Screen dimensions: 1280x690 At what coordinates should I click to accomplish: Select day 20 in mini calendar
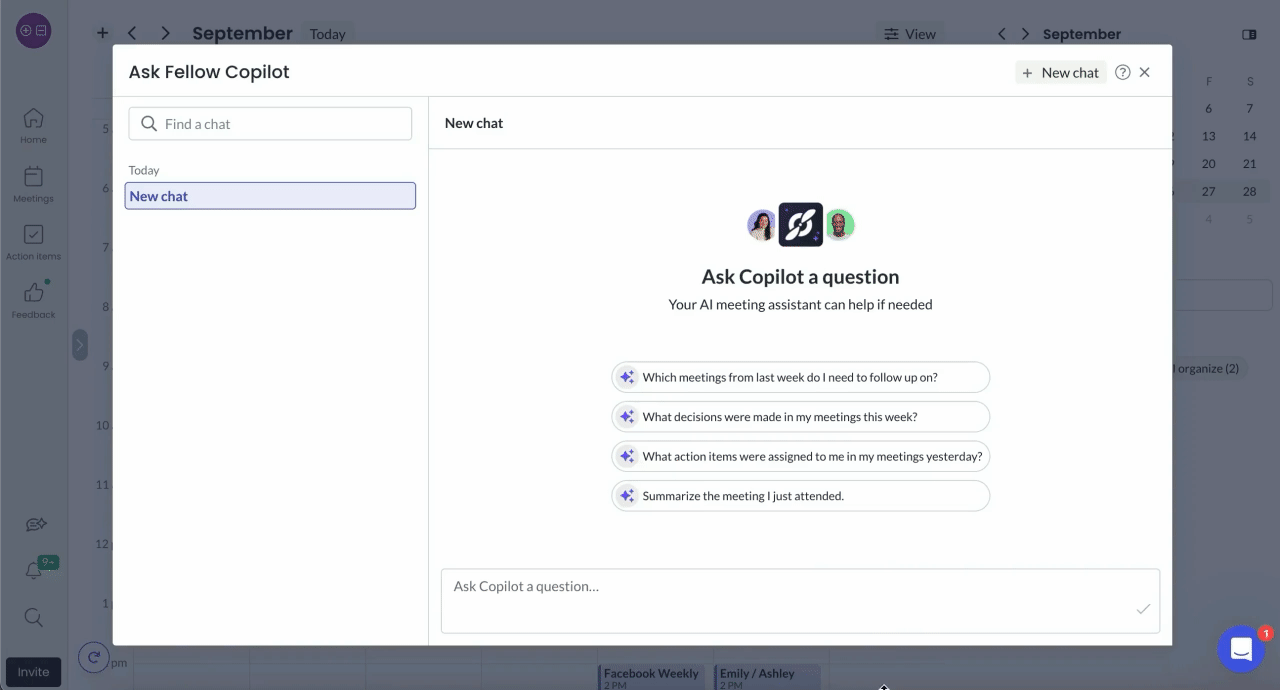[1208, 163]
